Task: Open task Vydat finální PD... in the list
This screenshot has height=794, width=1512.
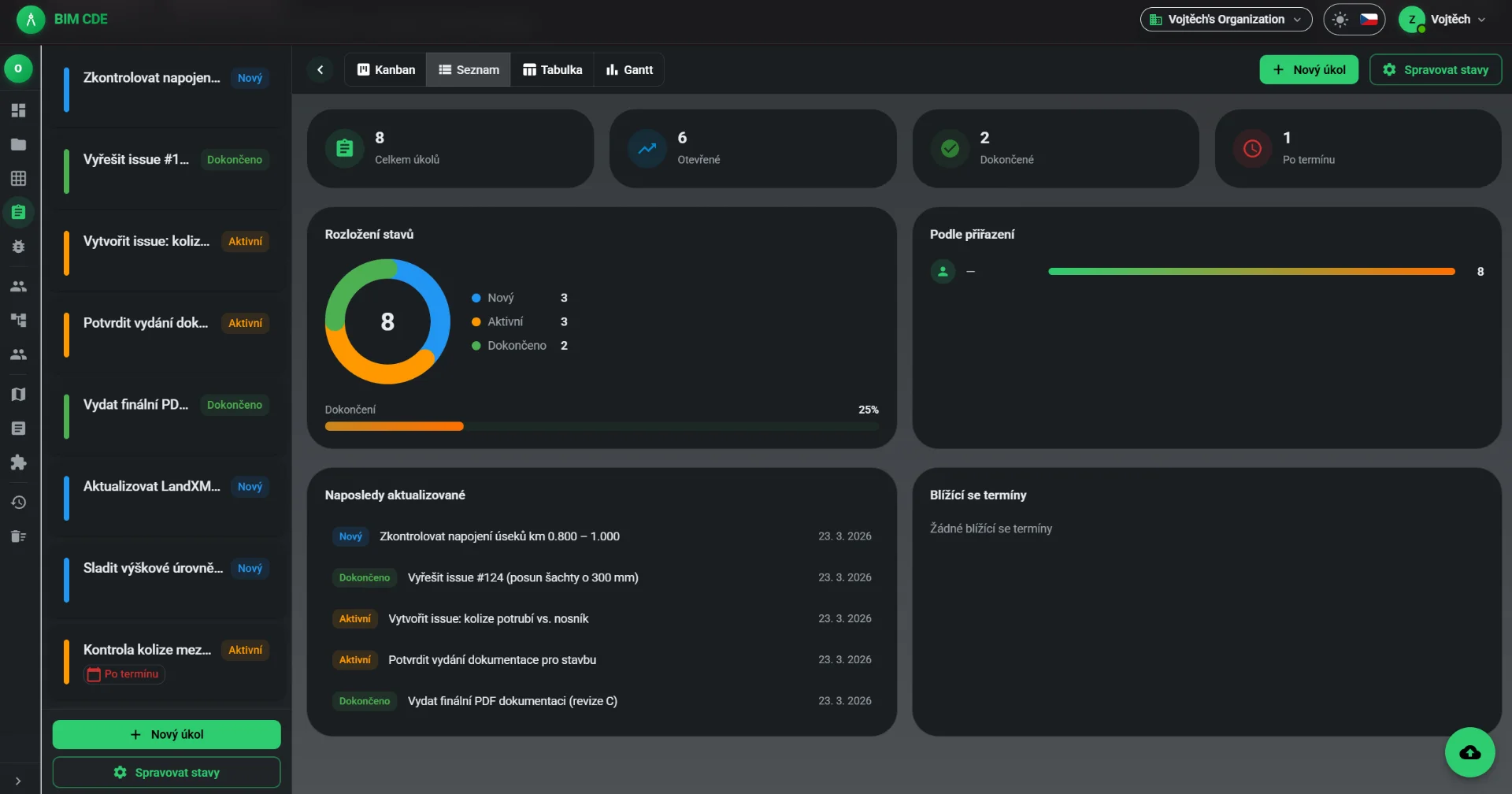Action: (x=167, y=416)
